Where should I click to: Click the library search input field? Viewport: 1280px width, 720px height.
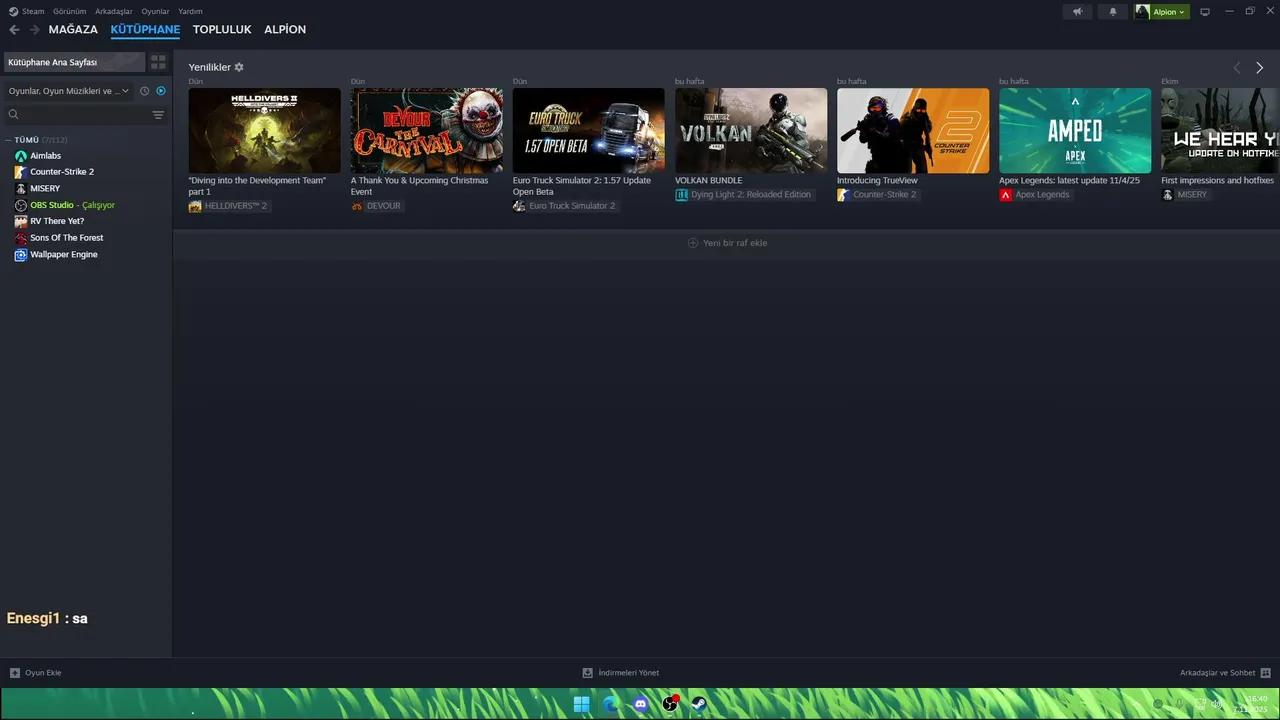85,115
